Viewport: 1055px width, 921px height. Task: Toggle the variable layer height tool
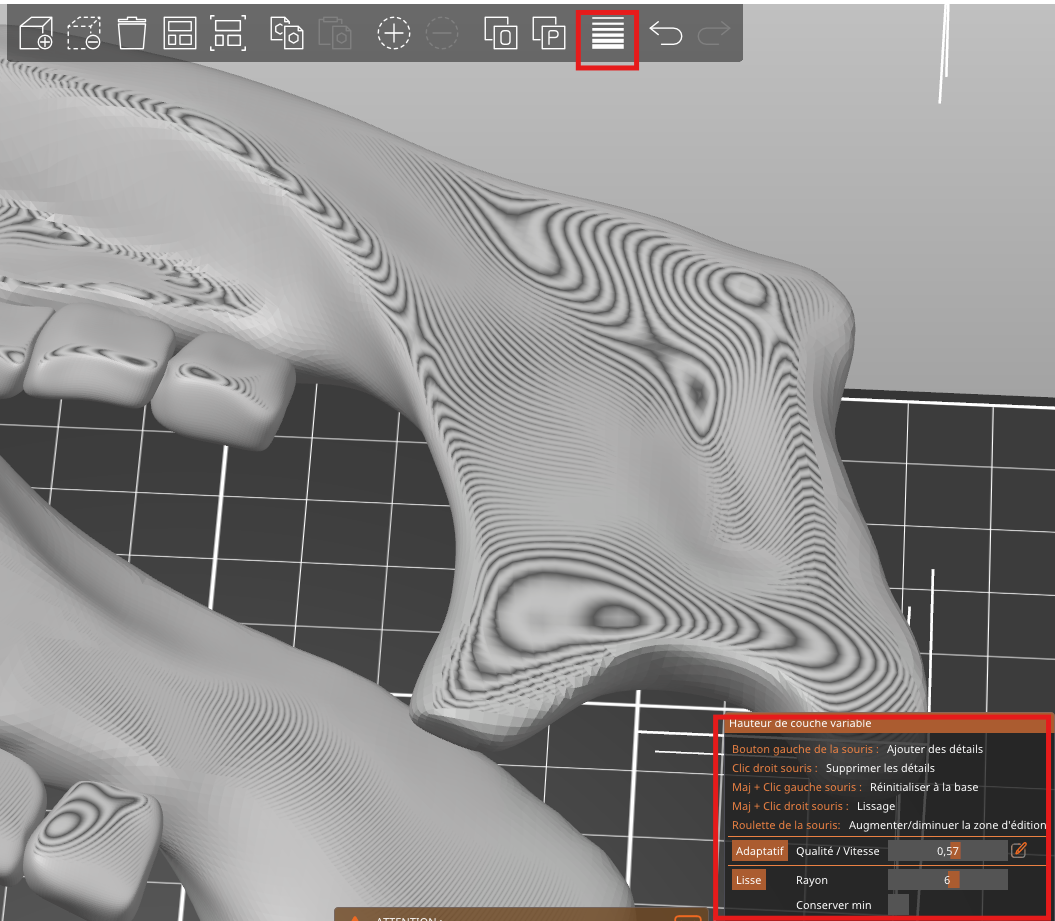click(608, 33)
